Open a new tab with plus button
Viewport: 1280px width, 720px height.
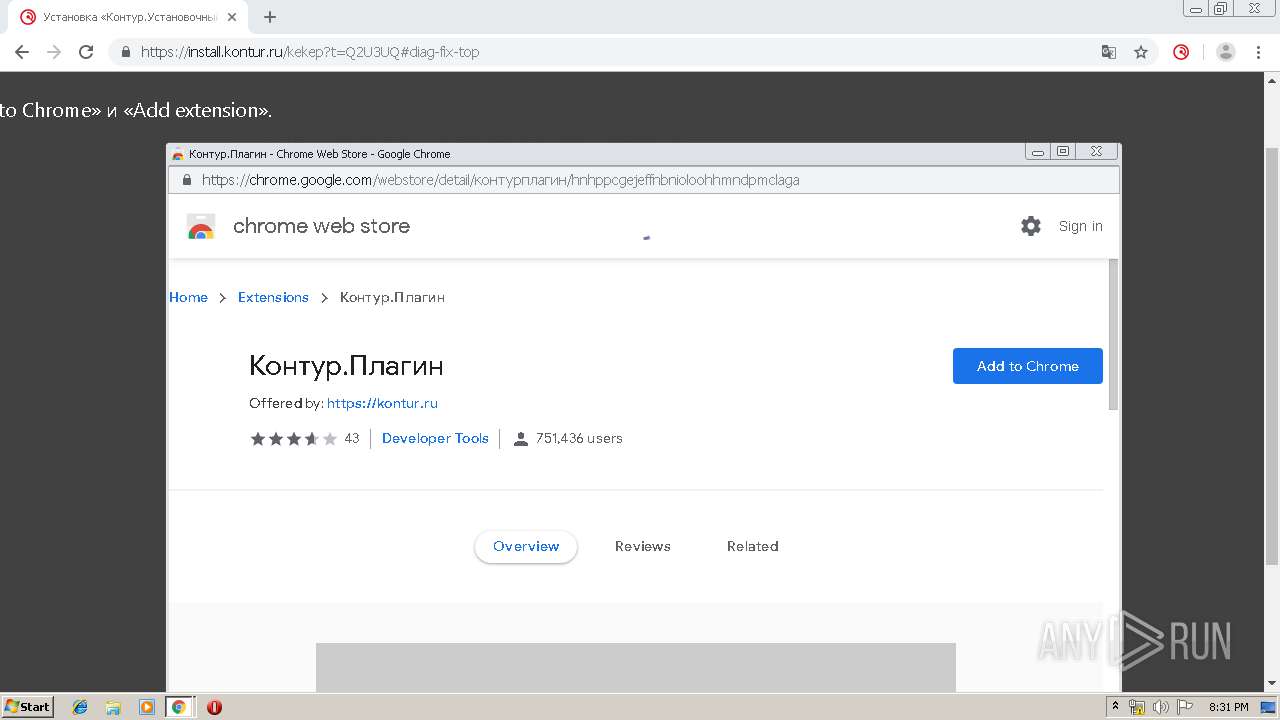(270, 17)
